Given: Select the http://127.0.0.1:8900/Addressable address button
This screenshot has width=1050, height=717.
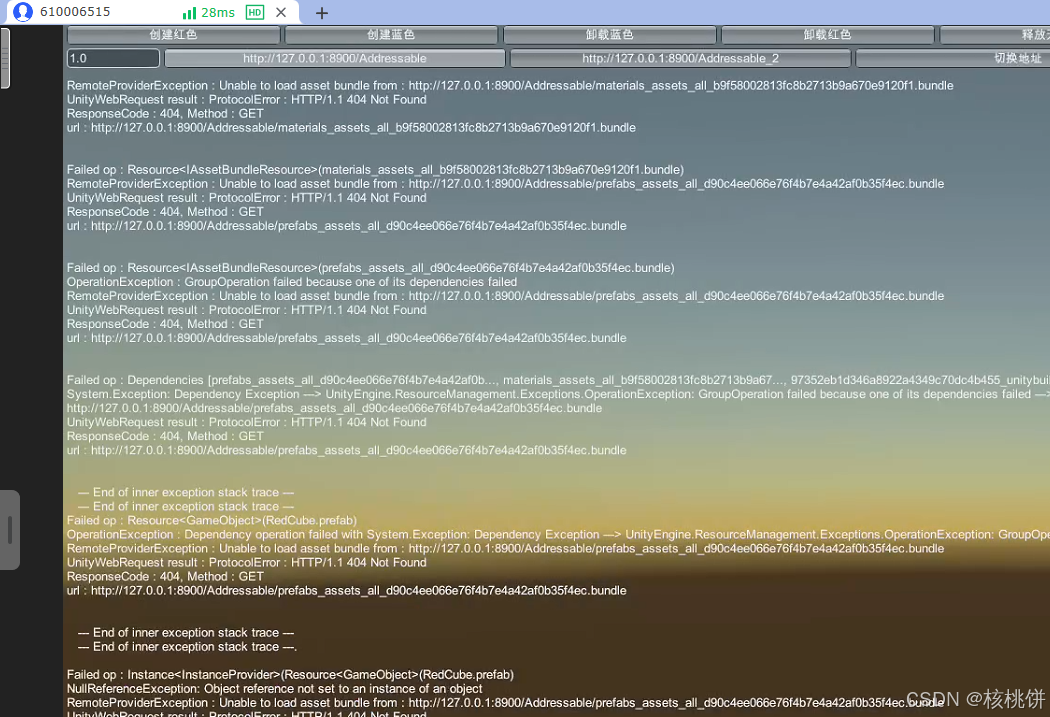Looking at the screenshot, I should pyautogui.click(x=335, y=58).
